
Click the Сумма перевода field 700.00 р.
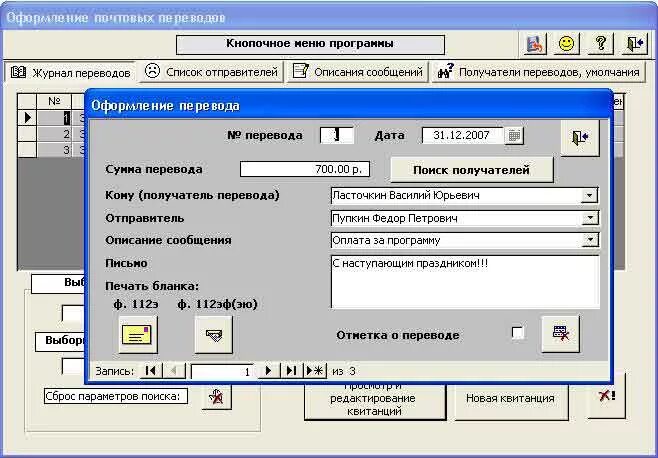[x=304, y=169]
